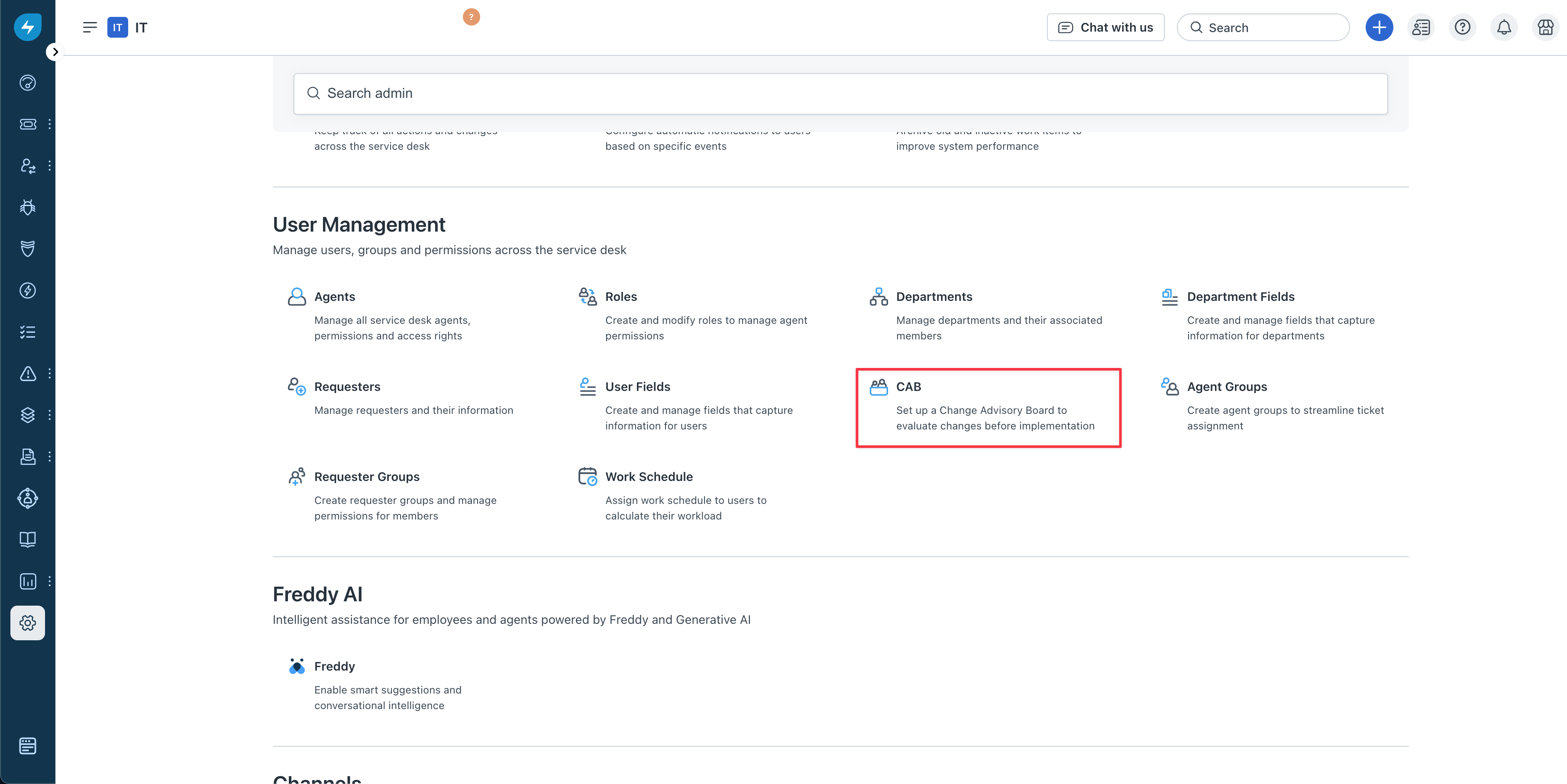Open the CAB settings link
1567x784 pixels.
pos(908,387)
